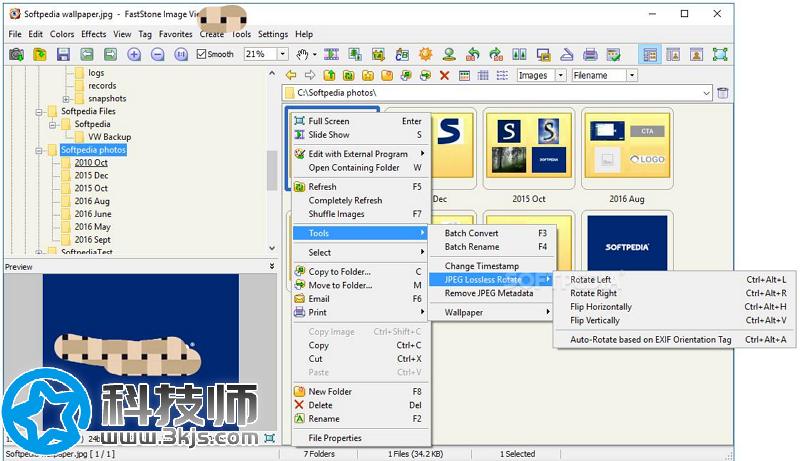Screen dimensions: 800x461
Task: Open the Filename sort dropdown
Action: click(632, 75)
